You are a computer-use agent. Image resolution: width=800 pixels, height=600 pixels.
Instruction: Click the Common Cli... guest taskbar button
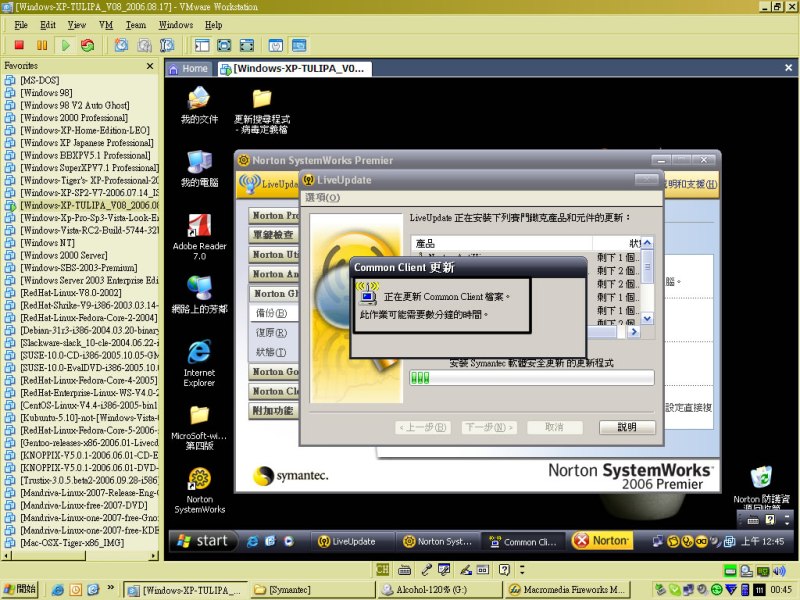tap(524, 541)
